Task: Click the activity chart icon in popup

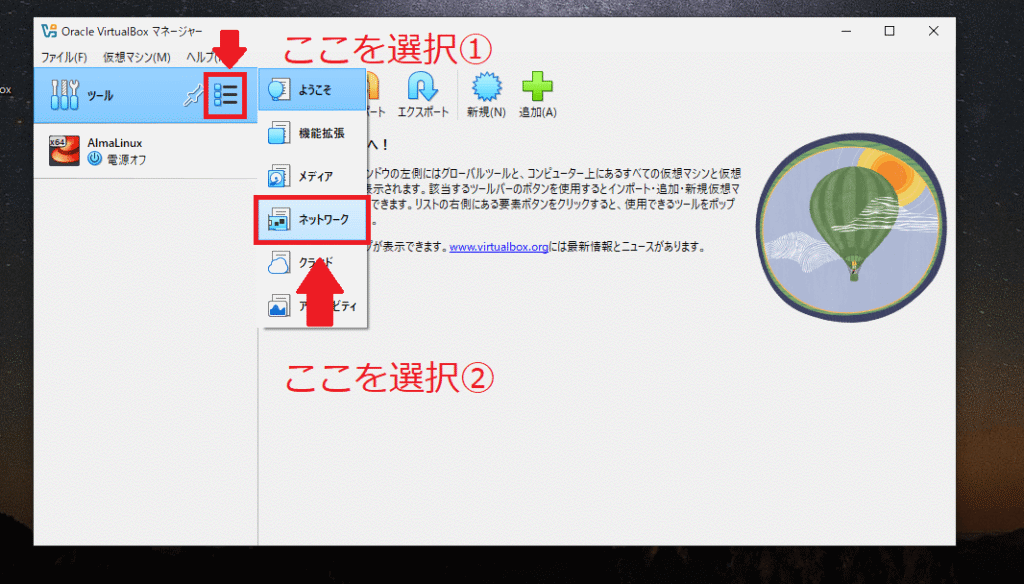Action: coord(279,306)
